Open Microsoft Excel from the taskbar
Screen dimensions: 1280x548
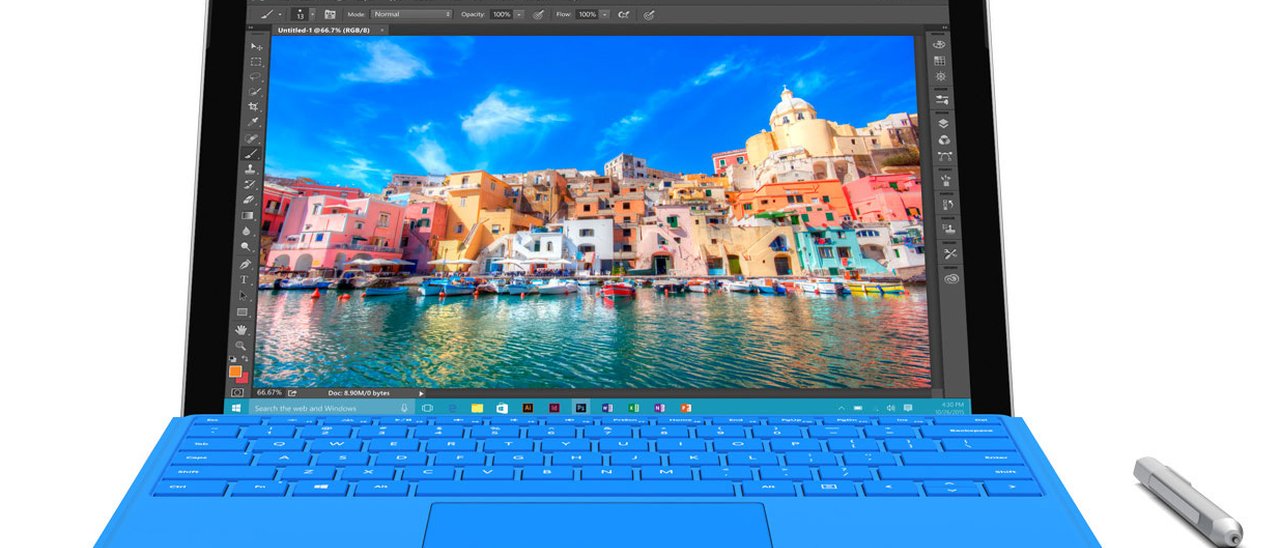click(x=633, y=408)
